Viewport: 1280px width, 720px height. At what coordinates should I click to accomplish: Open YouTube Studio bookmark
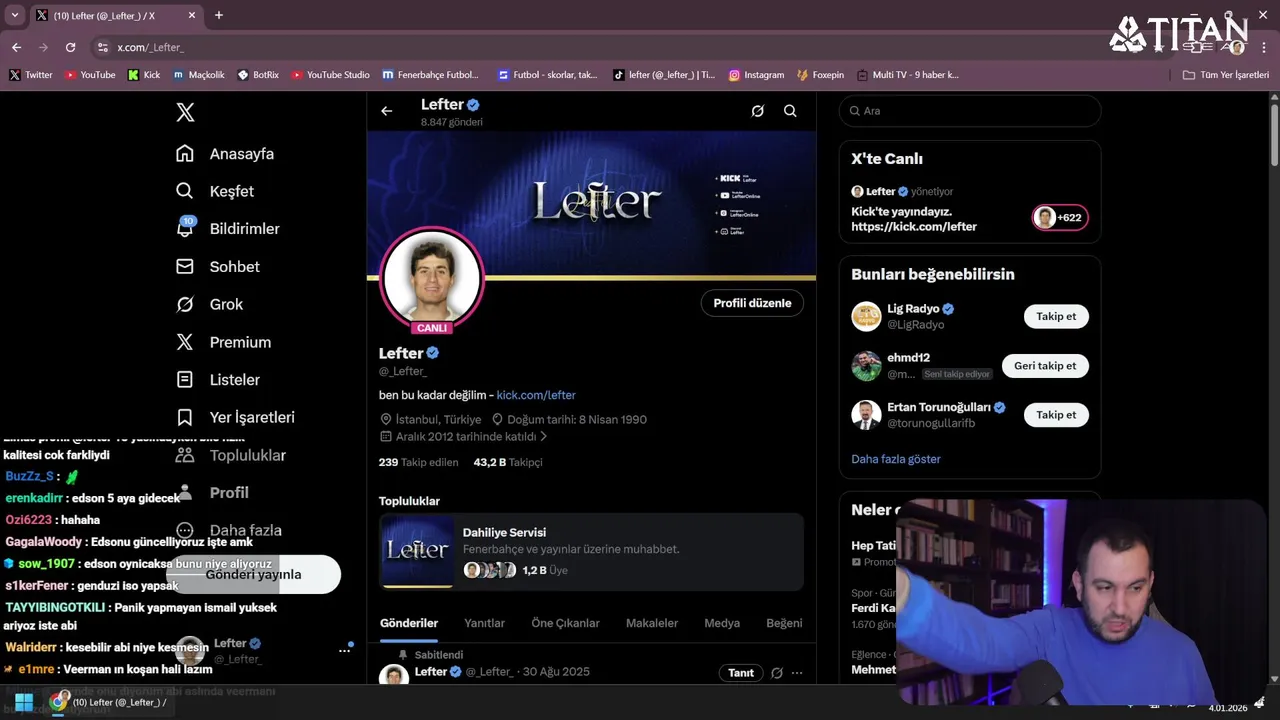(330, 75)
